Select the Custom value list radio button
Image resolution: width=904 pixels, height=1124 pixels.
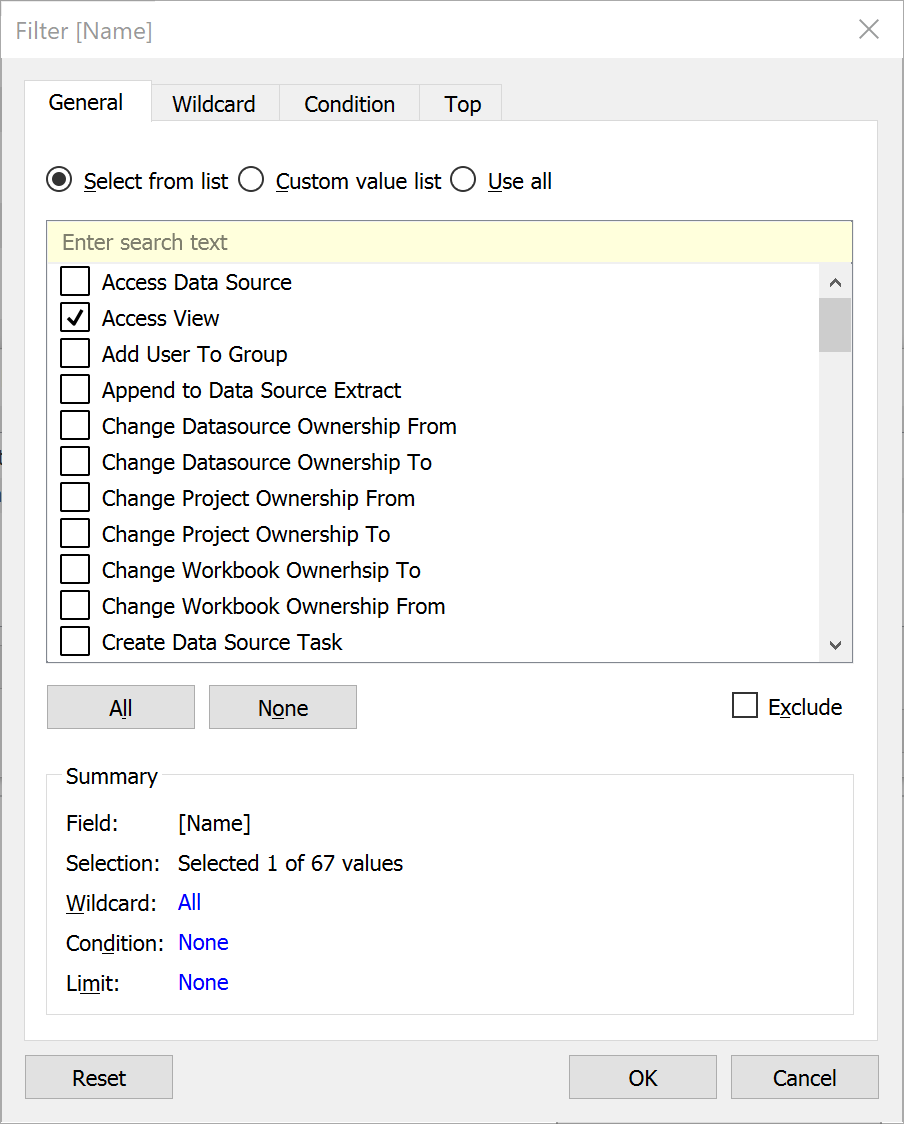click(x=252, y=180)
